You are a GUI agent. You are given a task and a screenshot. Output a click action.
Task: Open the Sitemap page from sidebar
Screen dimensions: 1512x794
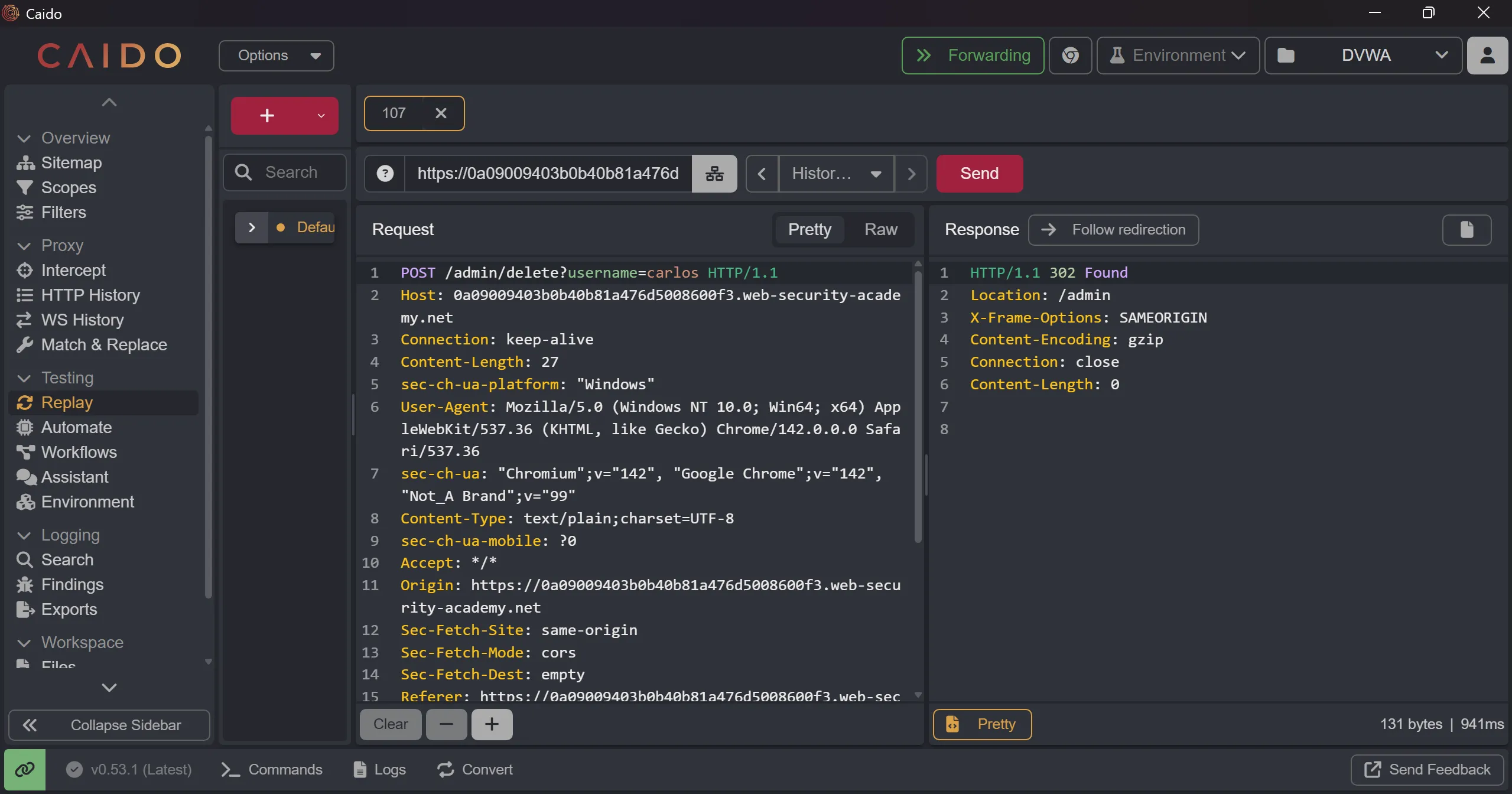click(x=71, y=162)
